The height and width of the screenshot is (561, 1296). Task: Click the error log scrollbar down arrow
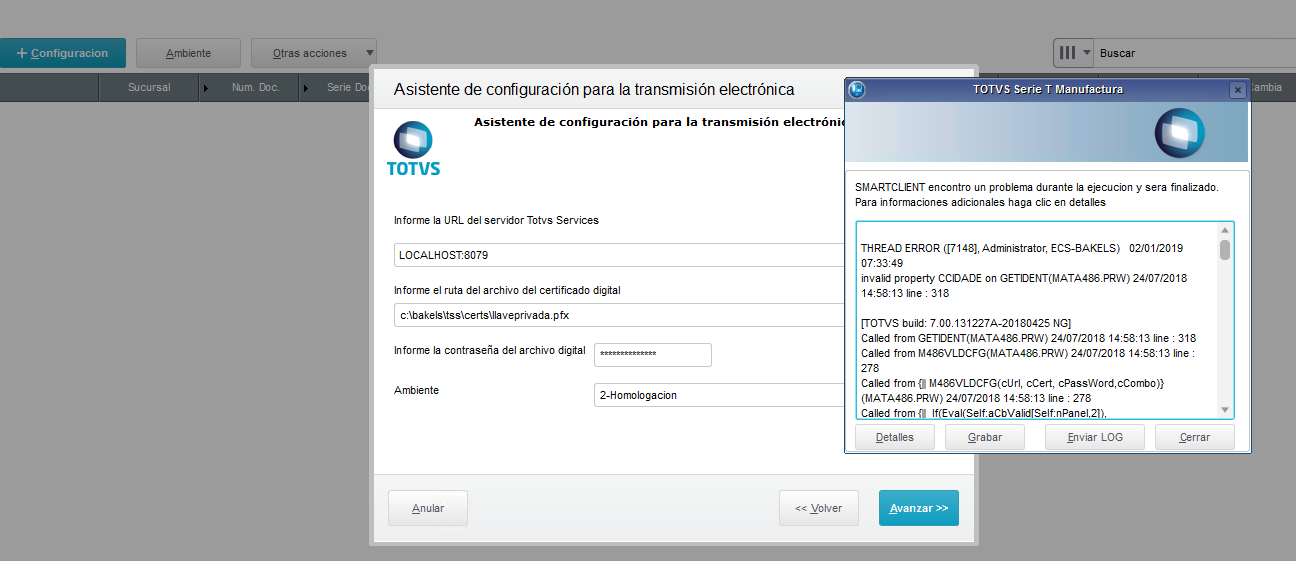click(1225, 410)
